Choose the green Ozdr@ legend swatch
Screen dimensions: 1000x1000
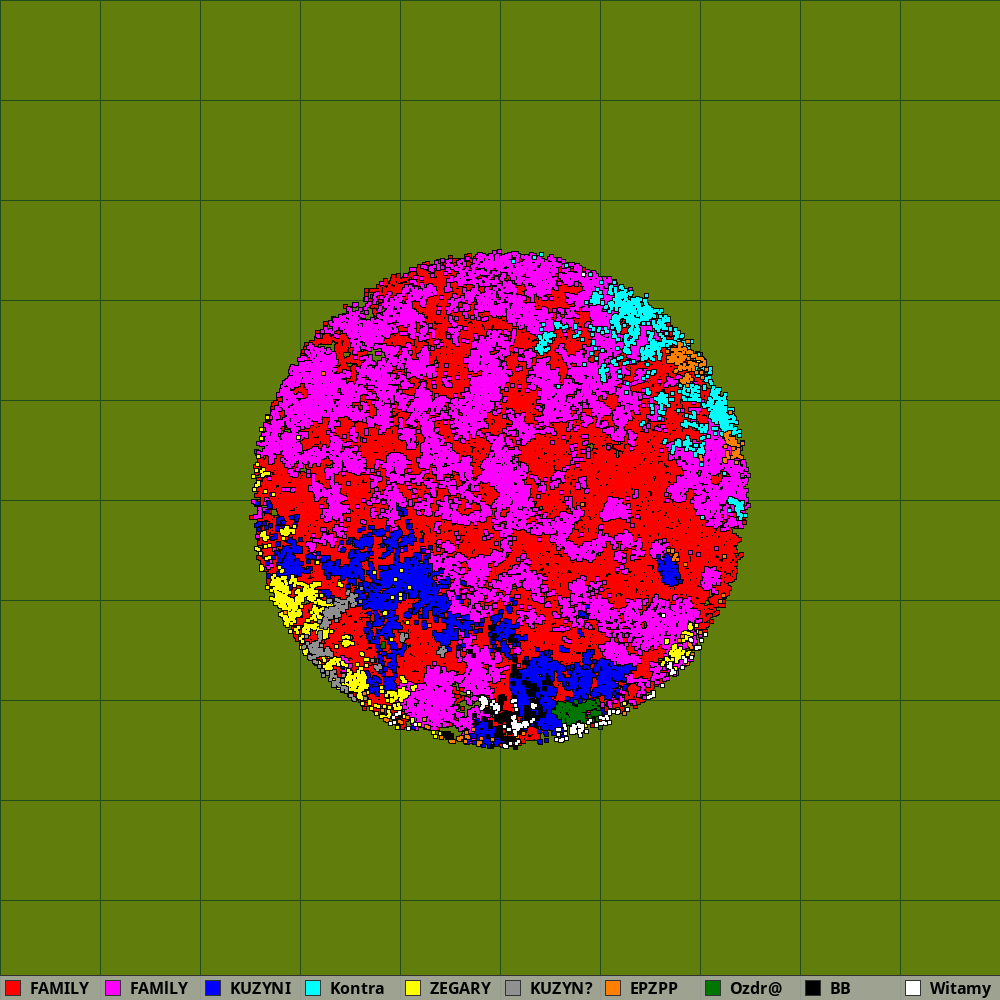[x=713, y=988]
